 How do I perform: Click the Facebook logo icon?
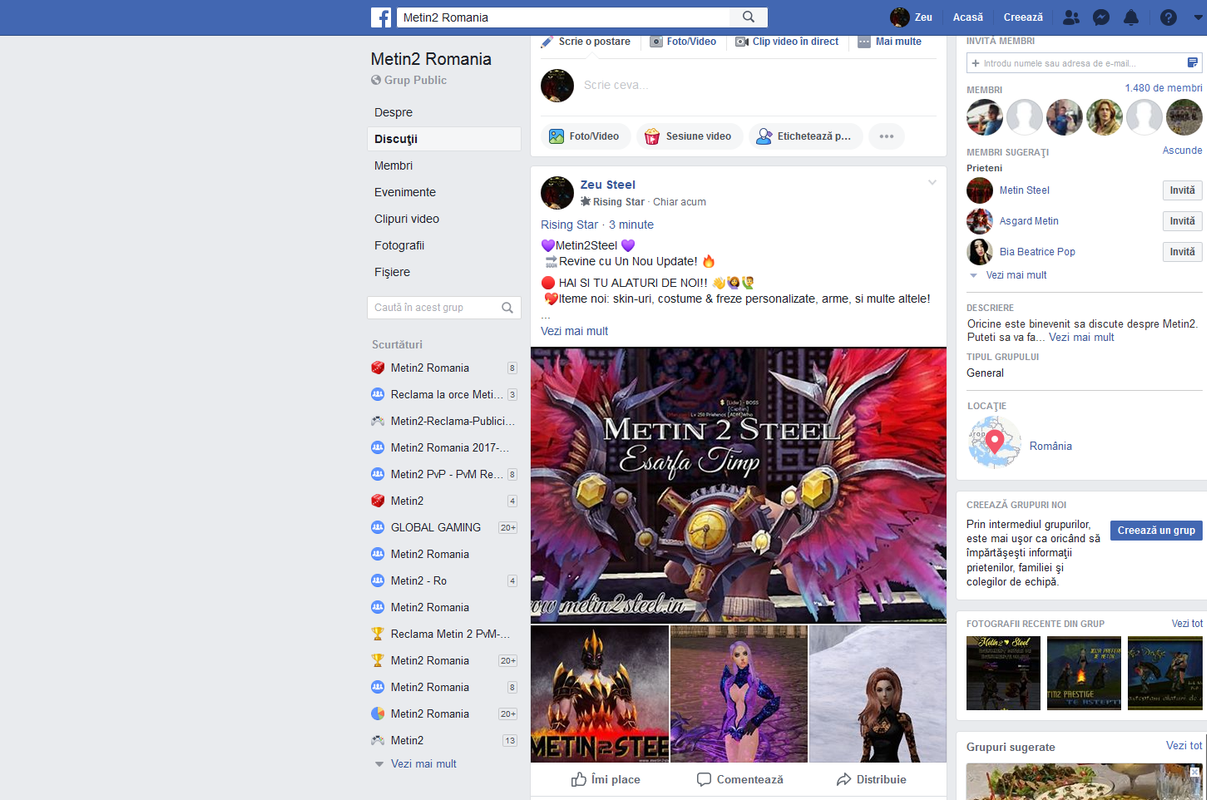(x=381, y=17)
